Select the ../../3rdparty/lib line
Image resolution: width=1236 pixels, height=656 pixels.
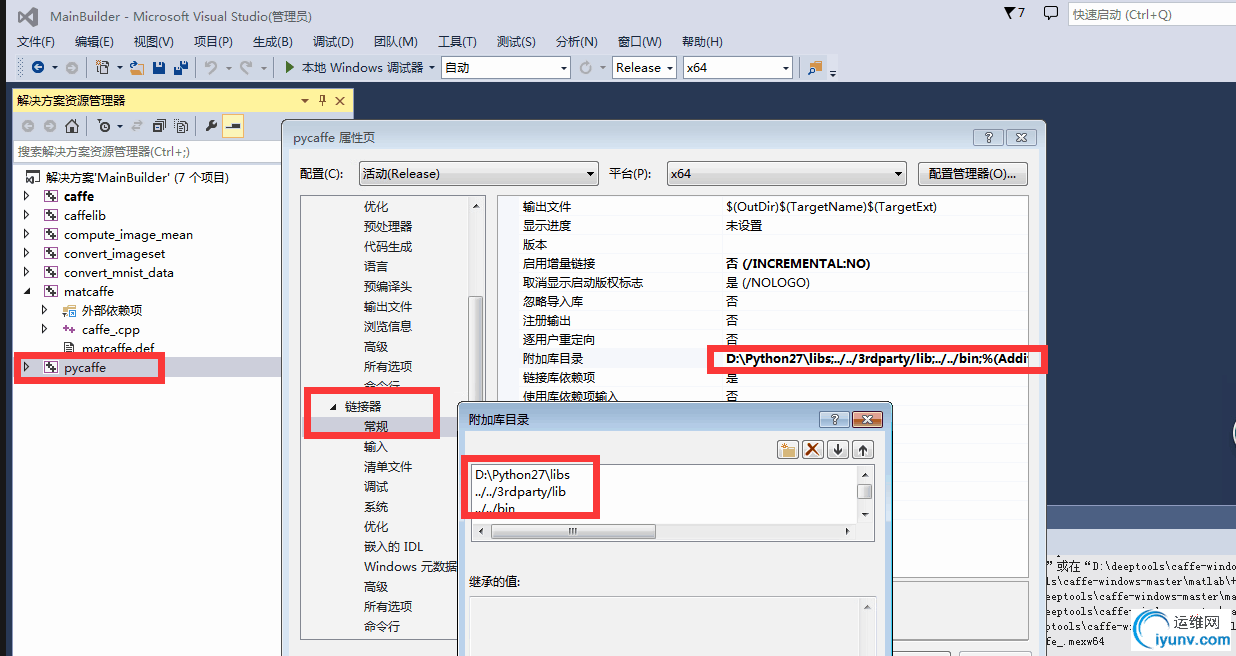pos(521,492)
